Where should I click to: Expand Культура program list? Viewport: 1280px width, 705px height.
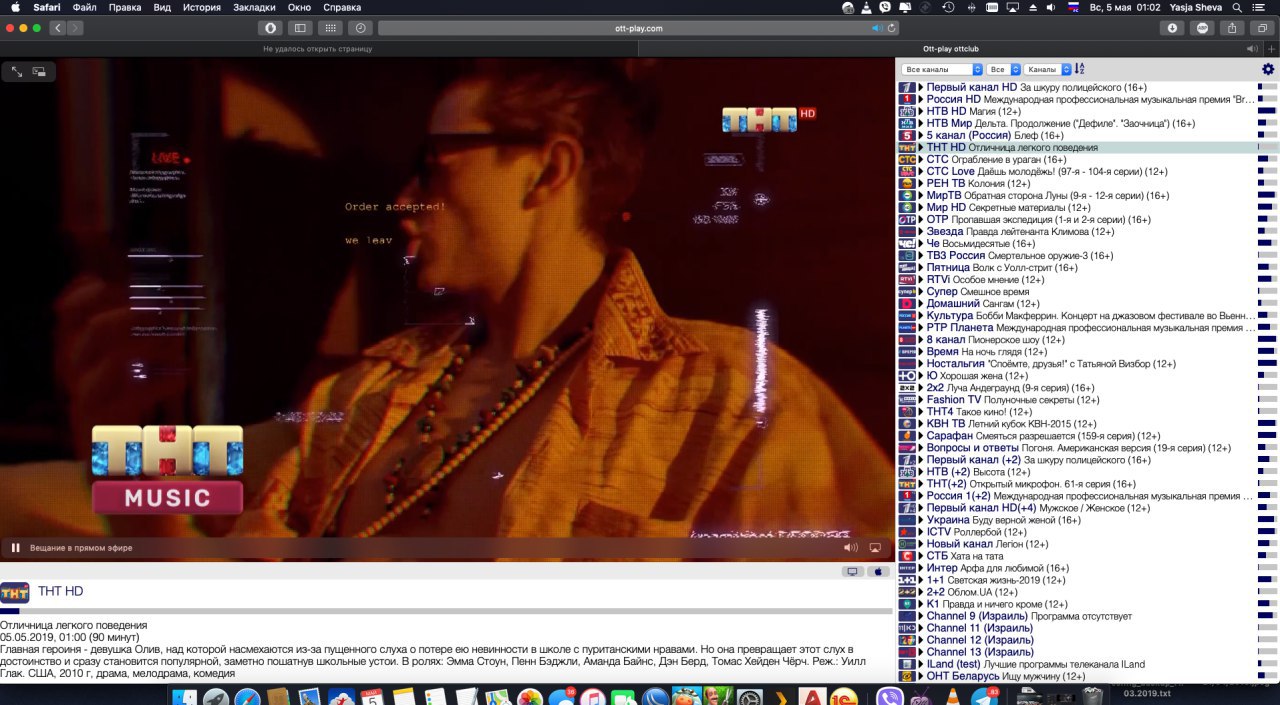[x=921, y=316]
